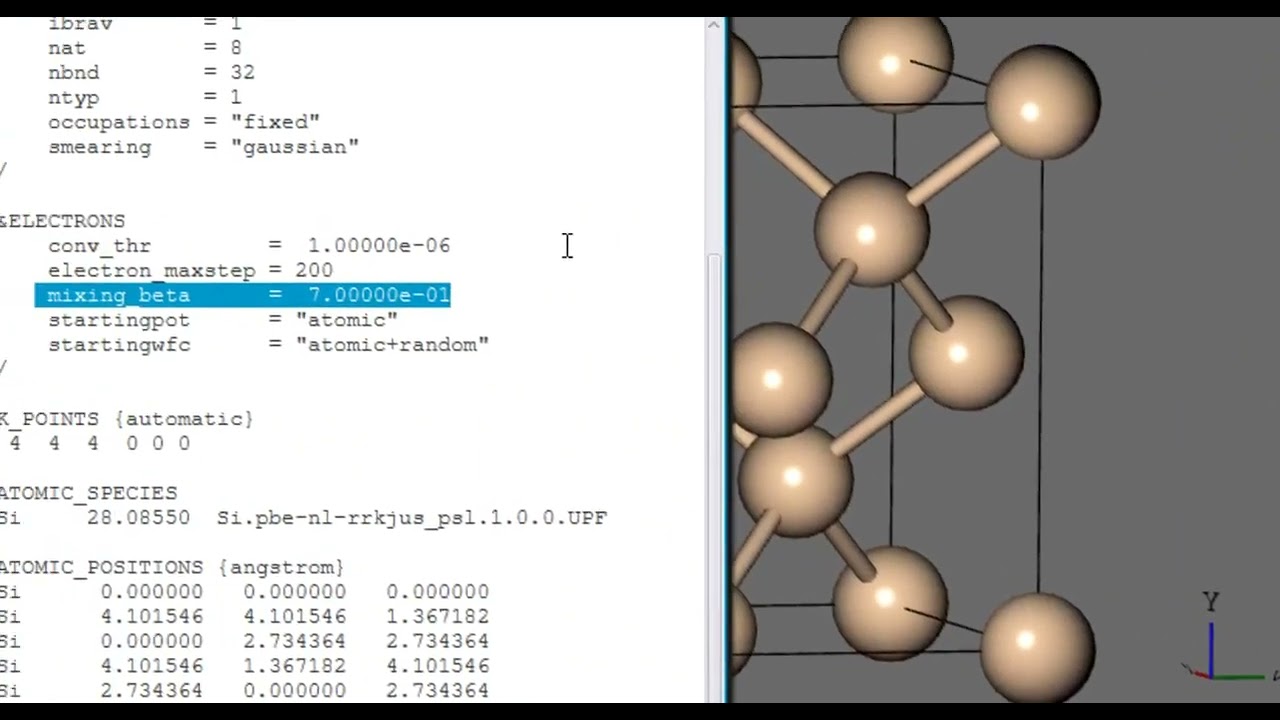Click the pseudopotential filename Si.pbe-nl-rrkjus_psl.1.0.0.UPF
This screenshot has height=720, width=1280.
[412, 518]
